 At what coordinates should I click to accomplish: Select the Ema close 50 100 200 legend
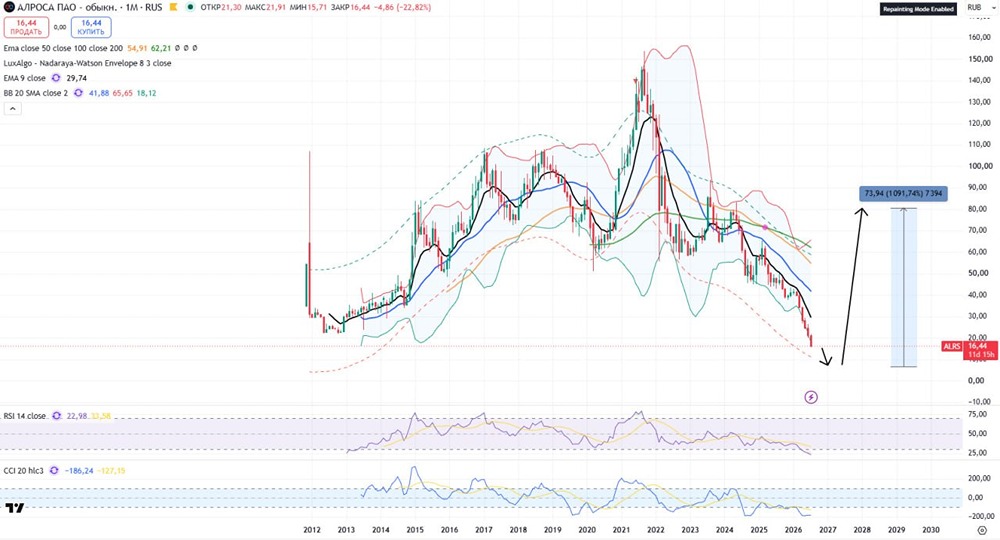tap(63, 48)
